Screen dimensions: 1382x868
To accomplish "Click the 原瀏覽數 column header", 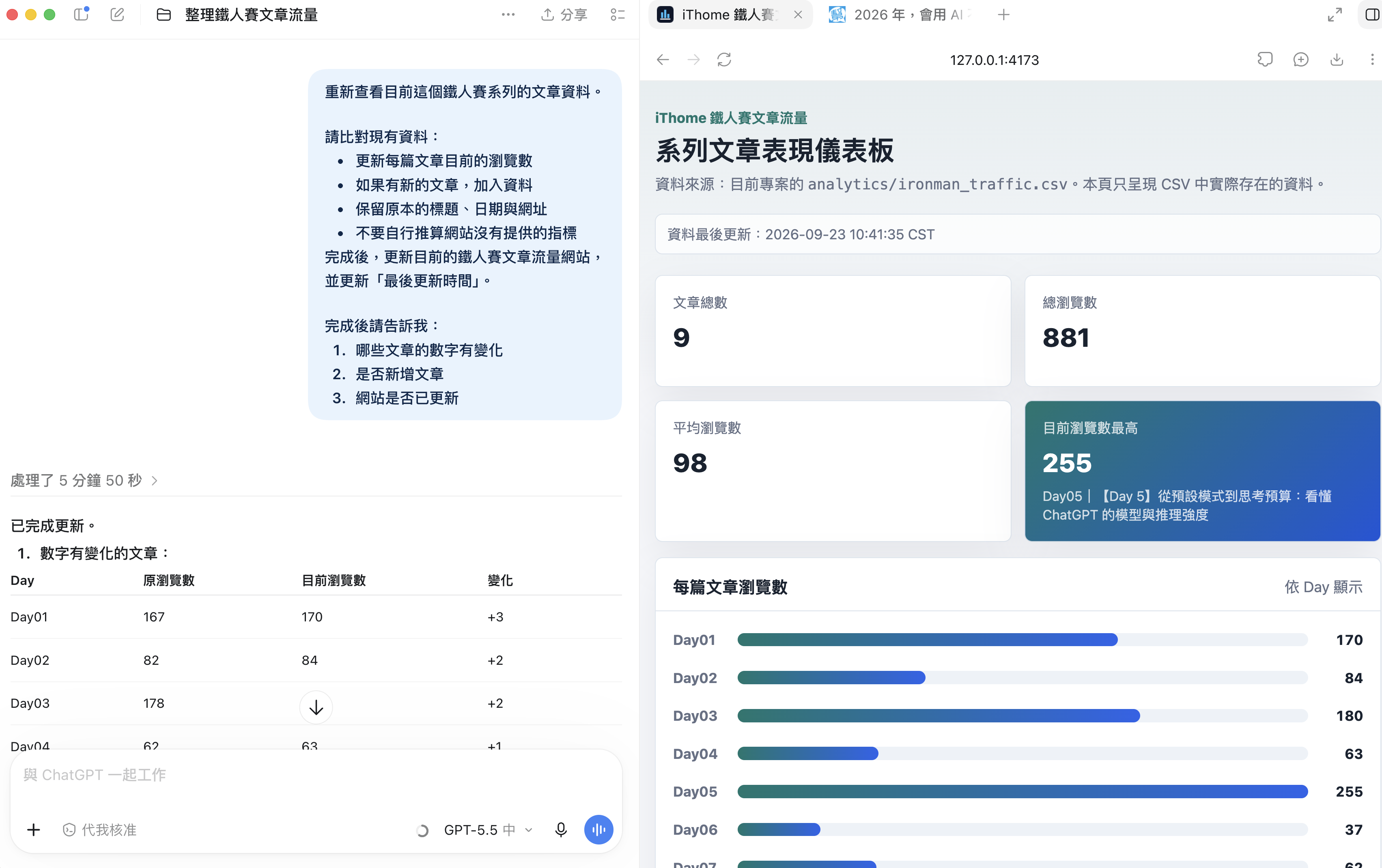I will 169,580.
